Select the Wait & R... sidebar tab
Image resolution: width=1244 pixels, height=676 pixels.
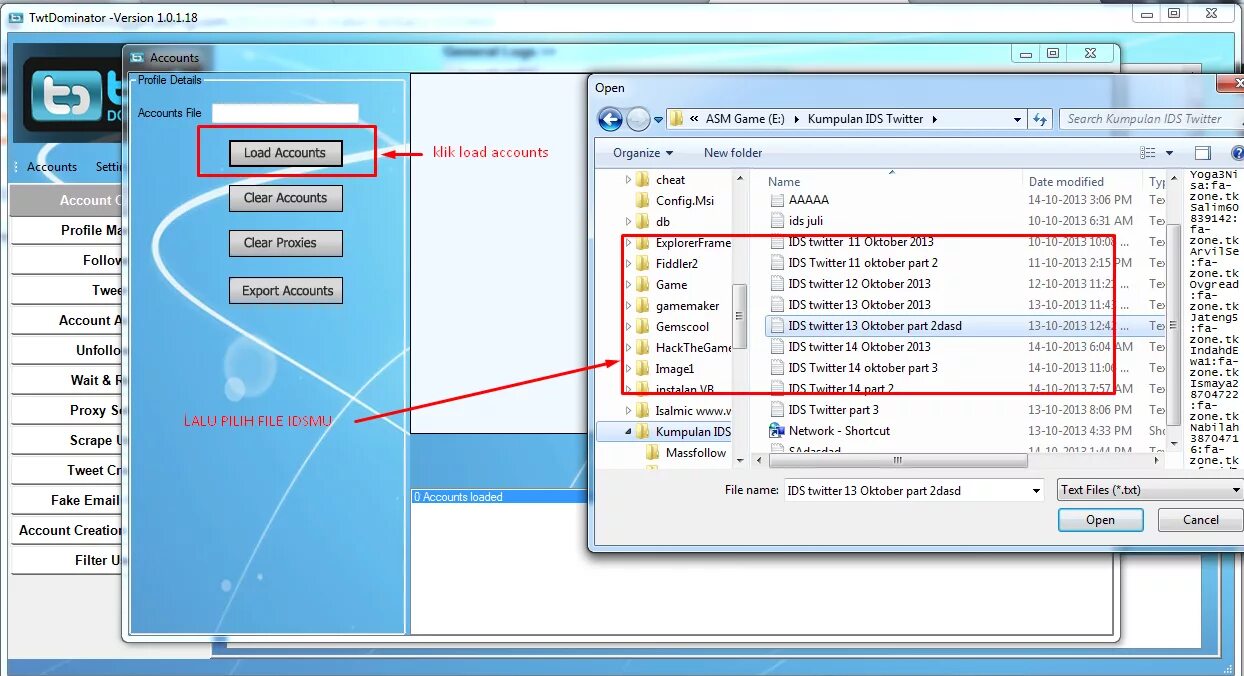(67, 380)
